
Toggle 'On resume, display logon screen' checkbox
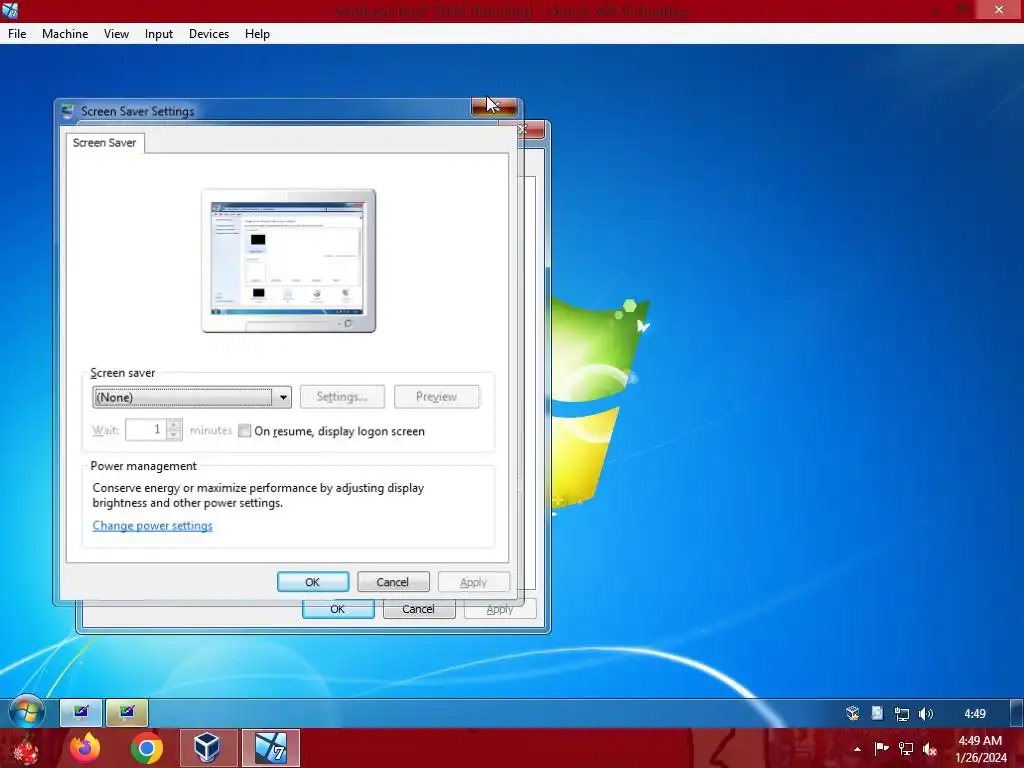tap(244, 431)
